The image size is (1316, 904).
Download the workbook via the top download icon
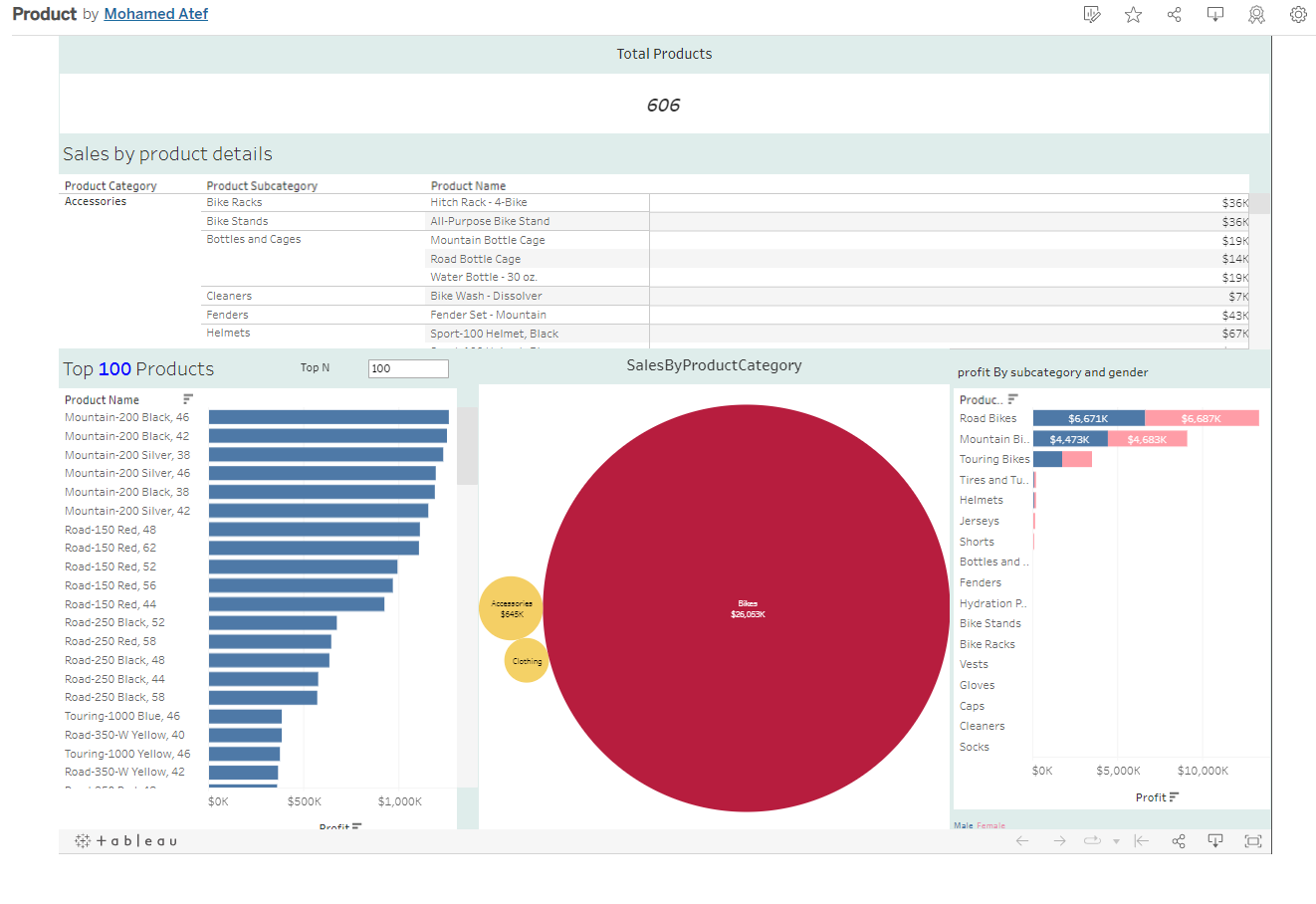click(x=1214, y=14)
